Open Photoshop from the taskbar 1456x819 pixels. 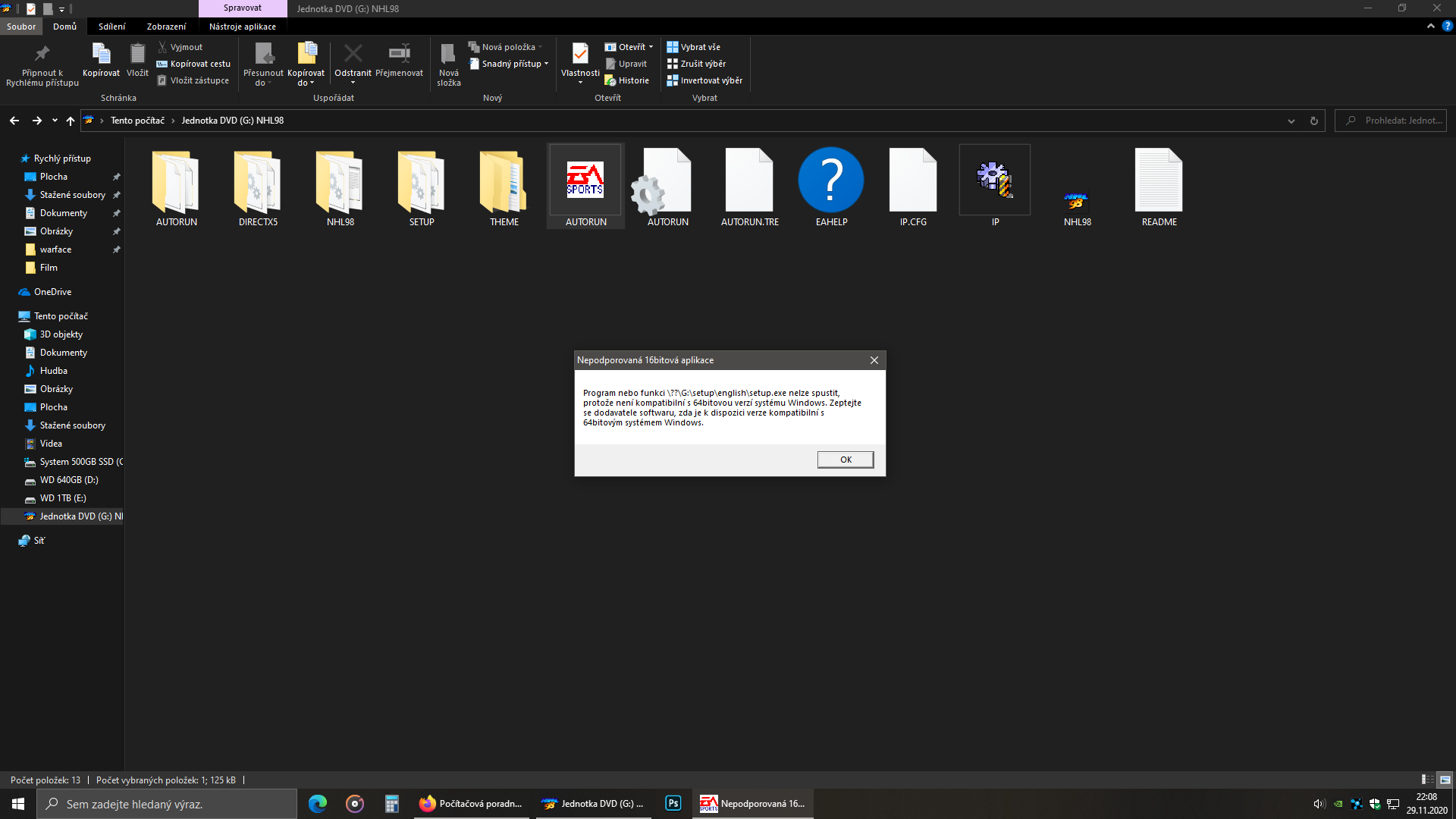[673, 804]
